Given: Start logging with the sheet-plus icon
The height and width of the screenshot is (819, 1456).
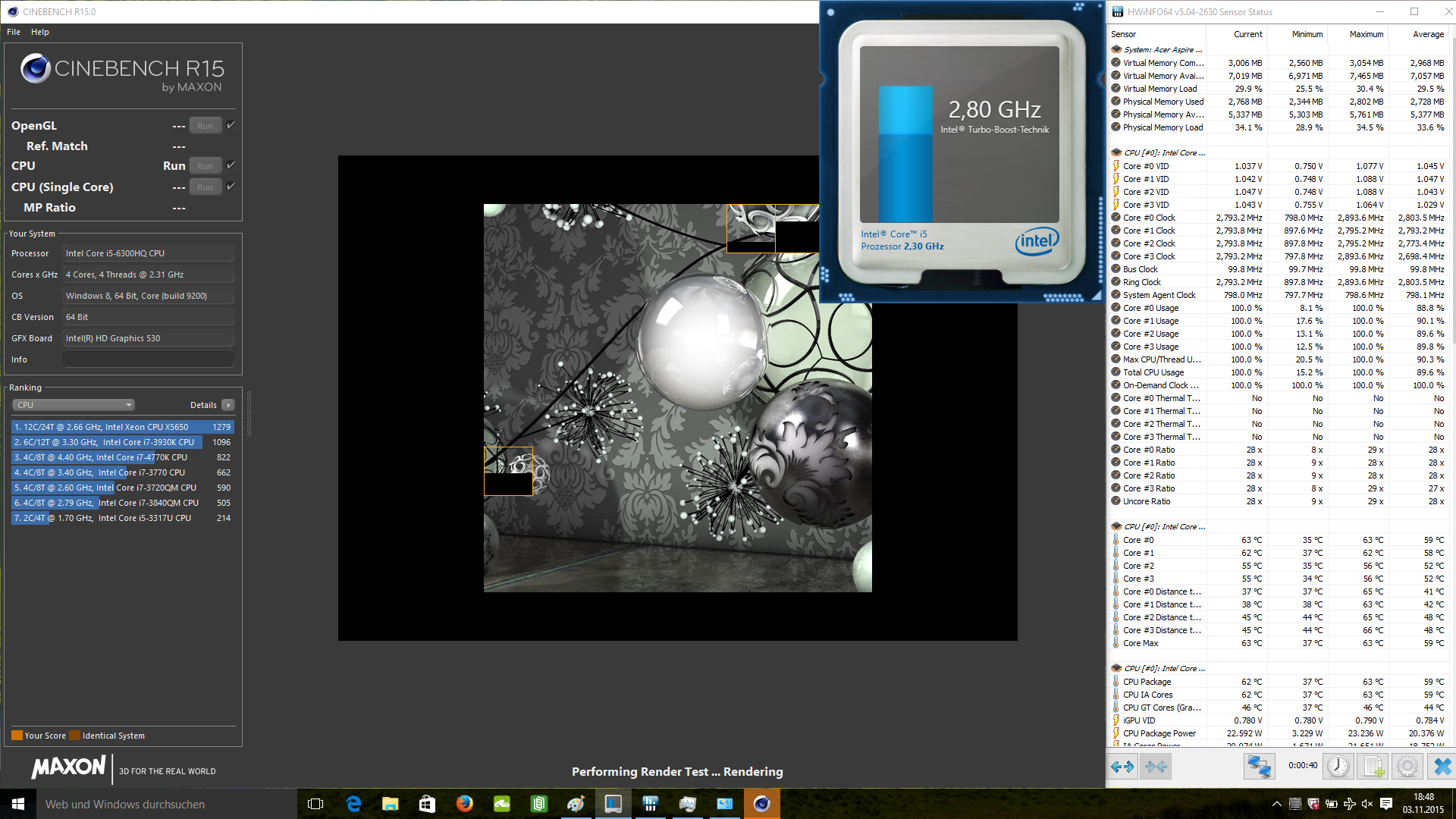Looking at the screenshot, I should (1373, 767).
